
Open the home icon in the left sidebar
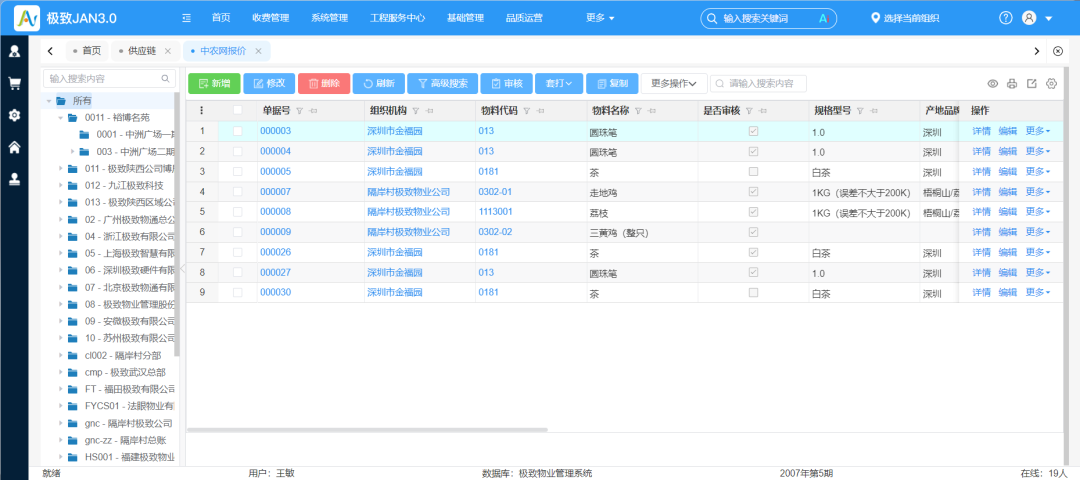[14, 147]
